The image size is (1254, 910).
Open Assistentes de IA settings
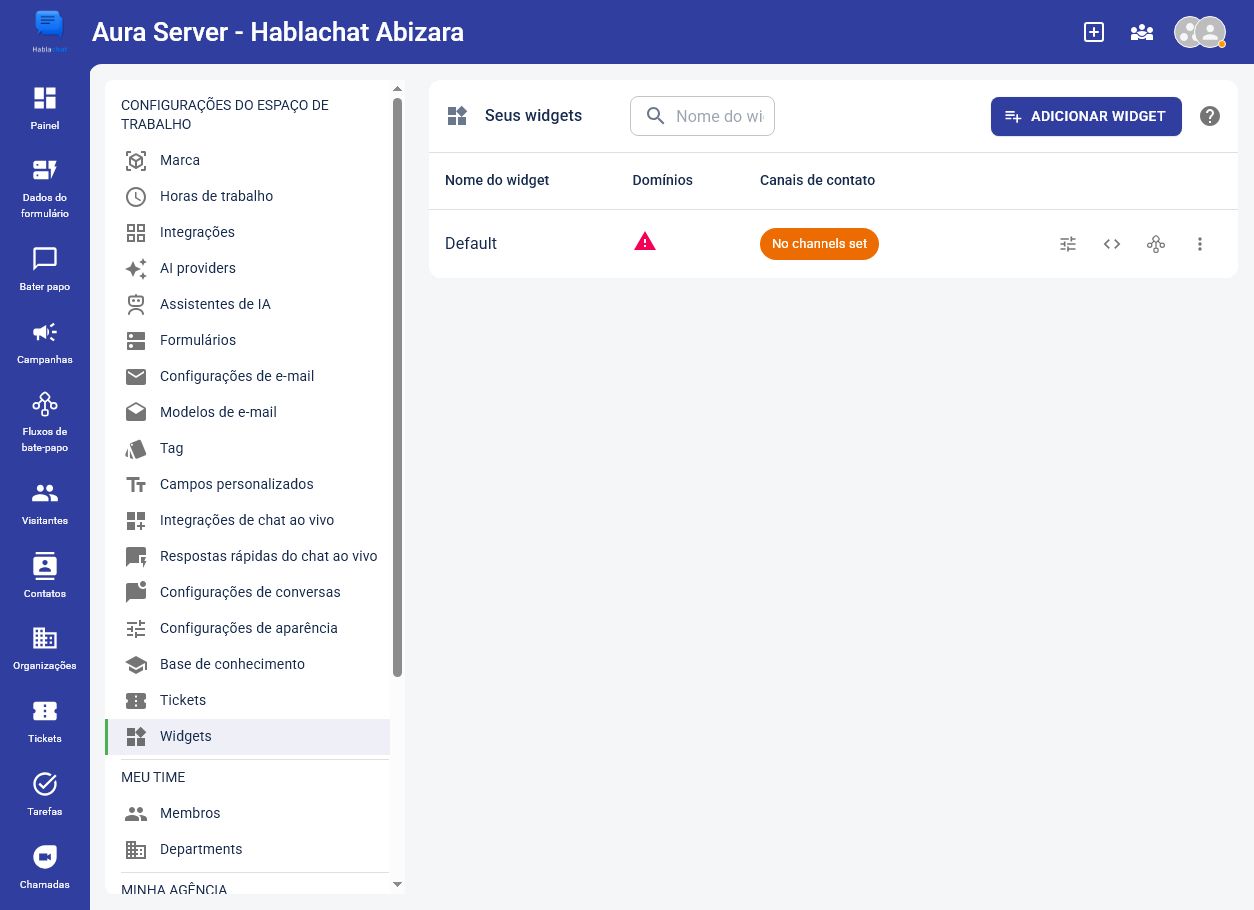tap(248, 304)
